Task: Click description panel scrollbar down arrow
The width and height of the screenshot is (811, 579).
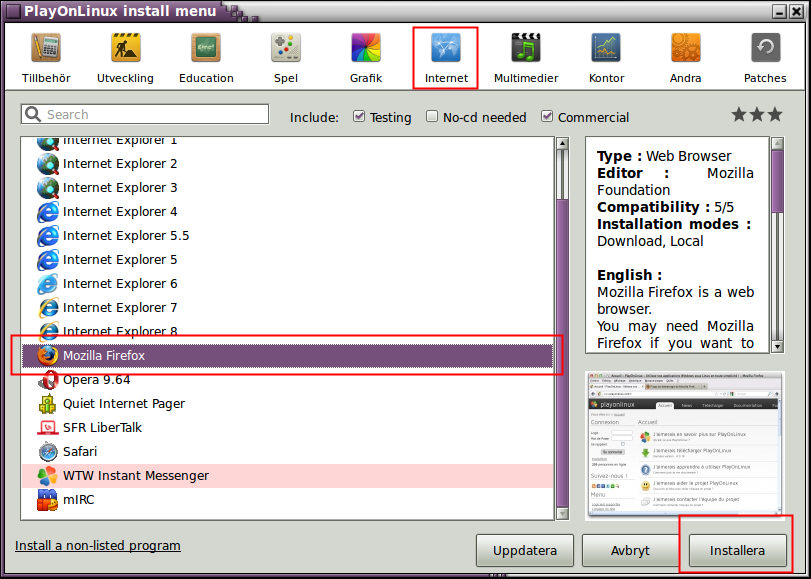Action: [x=777, y=346]
